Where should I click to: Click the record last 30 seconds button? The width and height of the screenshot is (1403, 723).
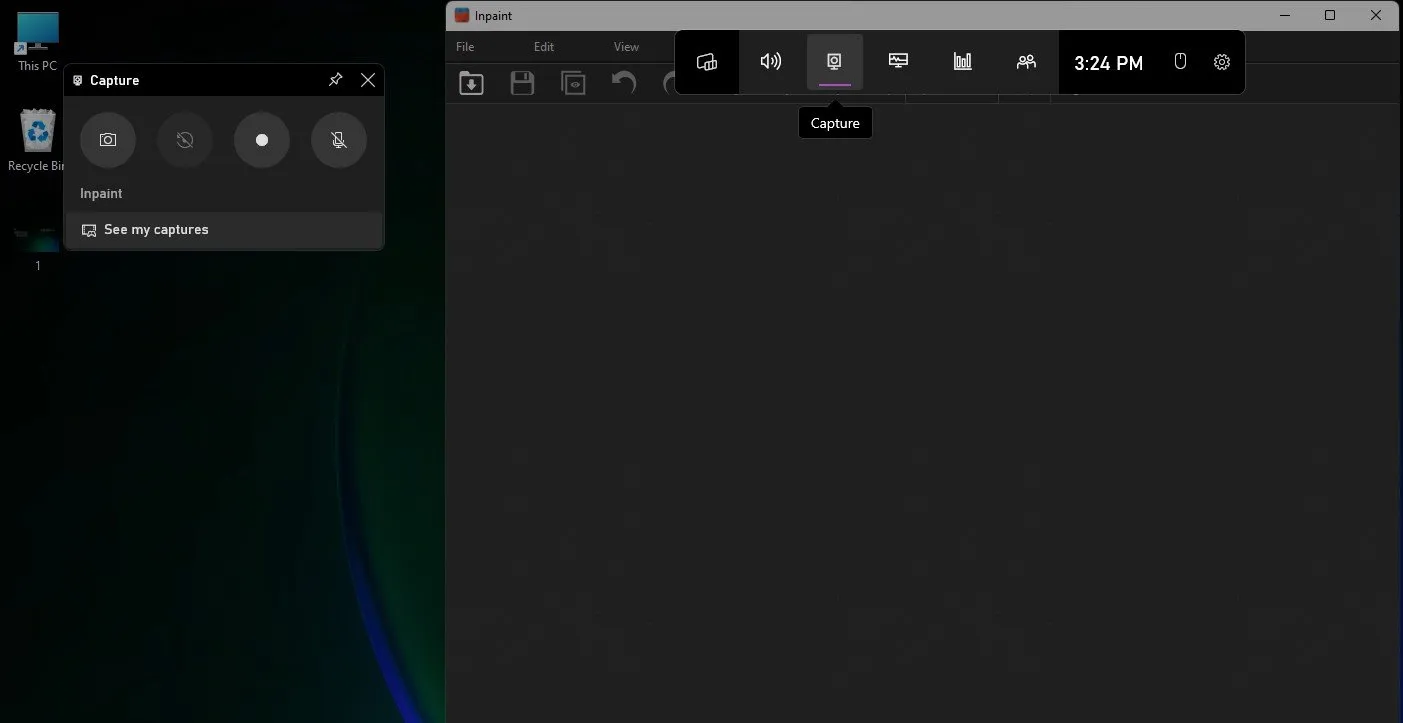point(185,140)
